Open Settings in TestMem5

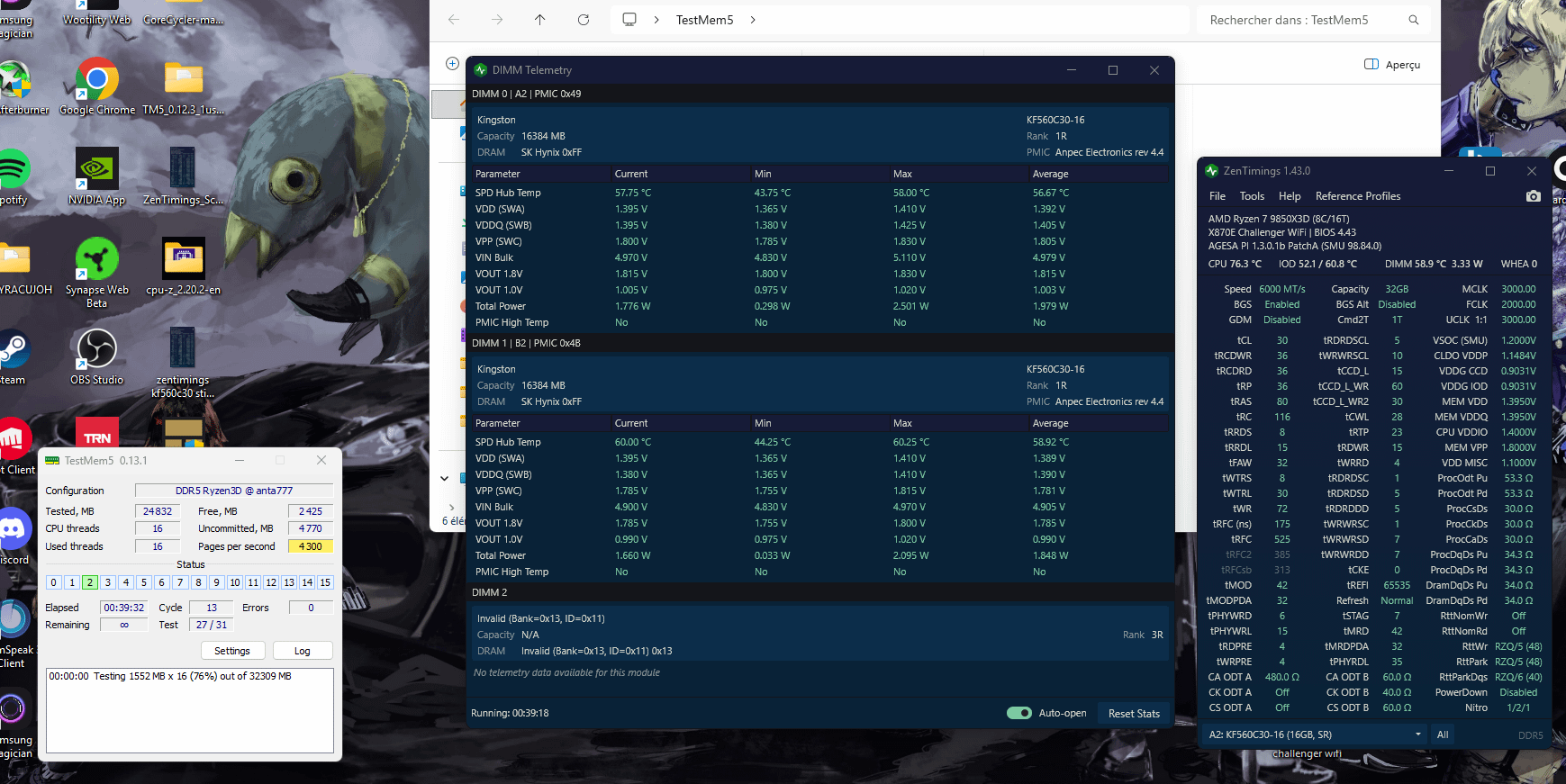point(232,651)
